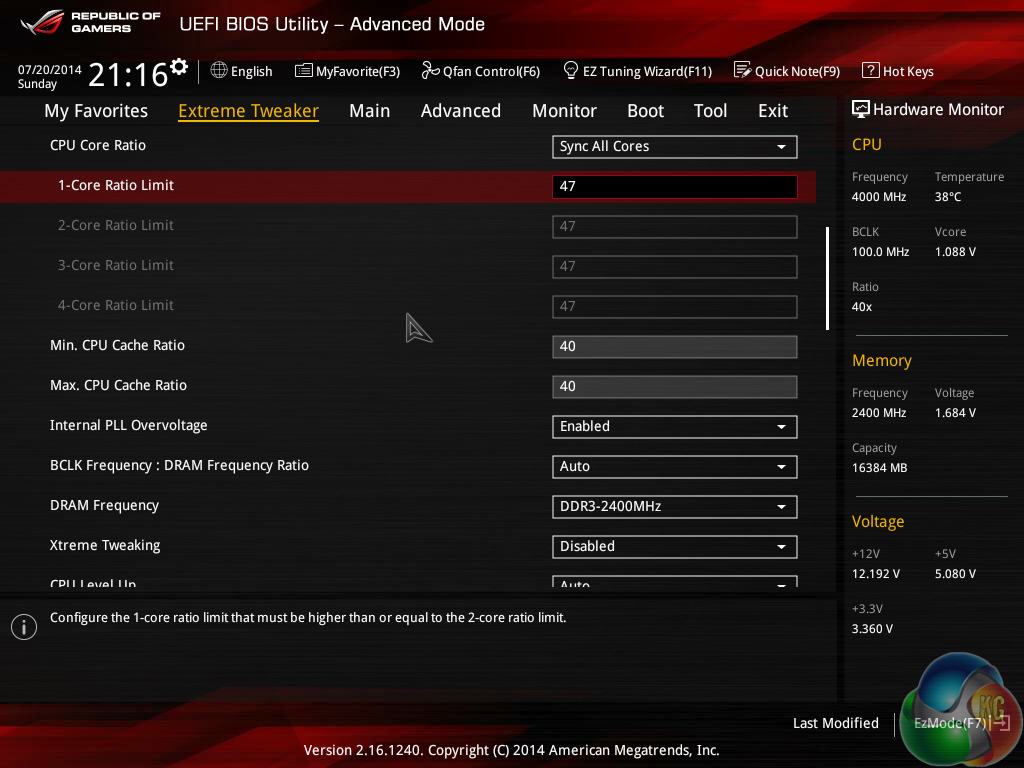Select the Exit tab
The width and height of the screenshot is (1024, 768).
773,111
